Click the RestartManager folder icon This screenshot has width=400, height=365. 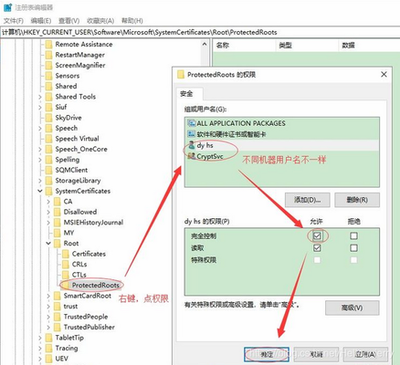[x=49, y=55]
